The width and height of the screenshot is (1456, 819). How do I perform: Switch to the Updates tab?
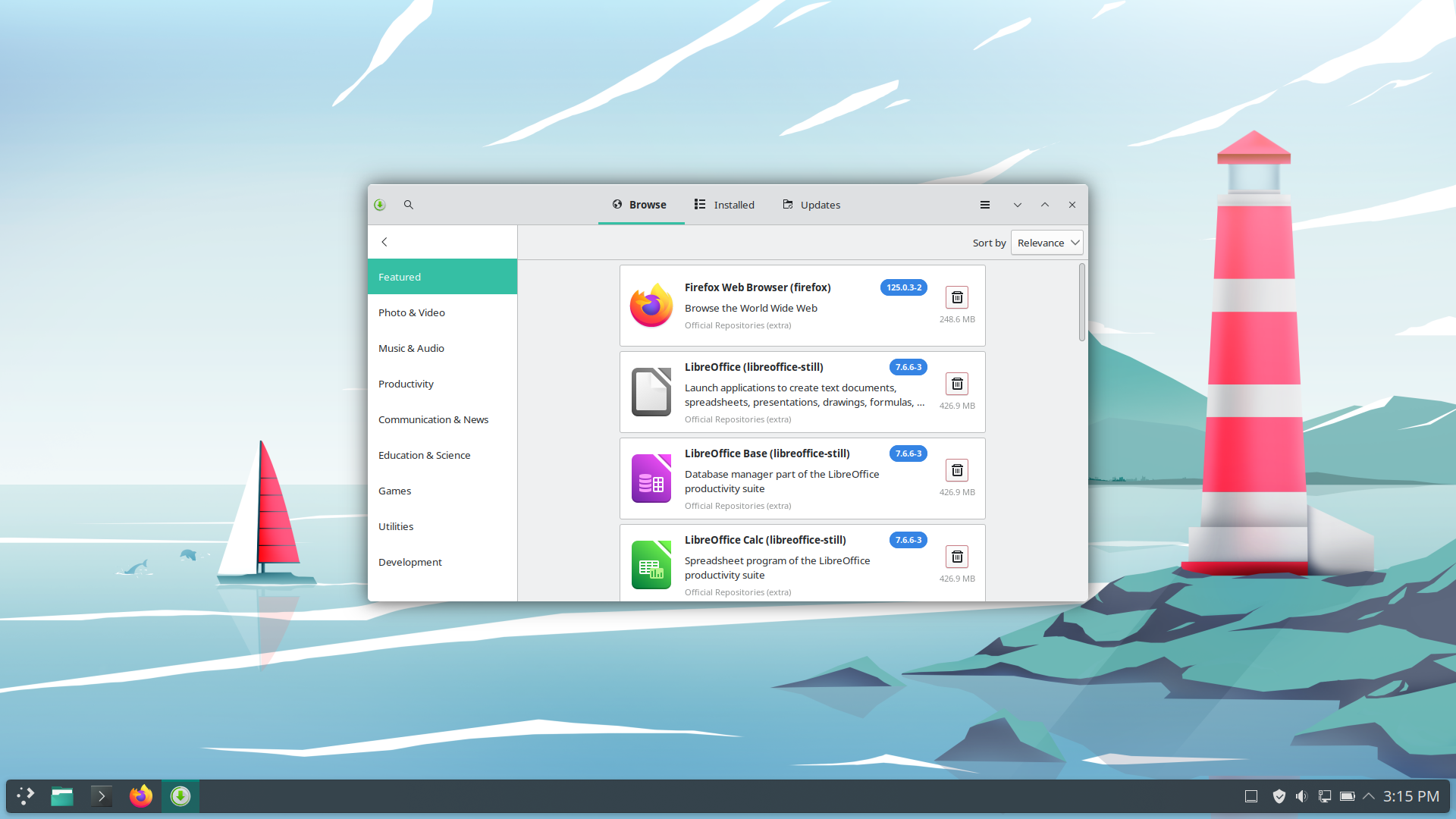[x=812, y=205]
